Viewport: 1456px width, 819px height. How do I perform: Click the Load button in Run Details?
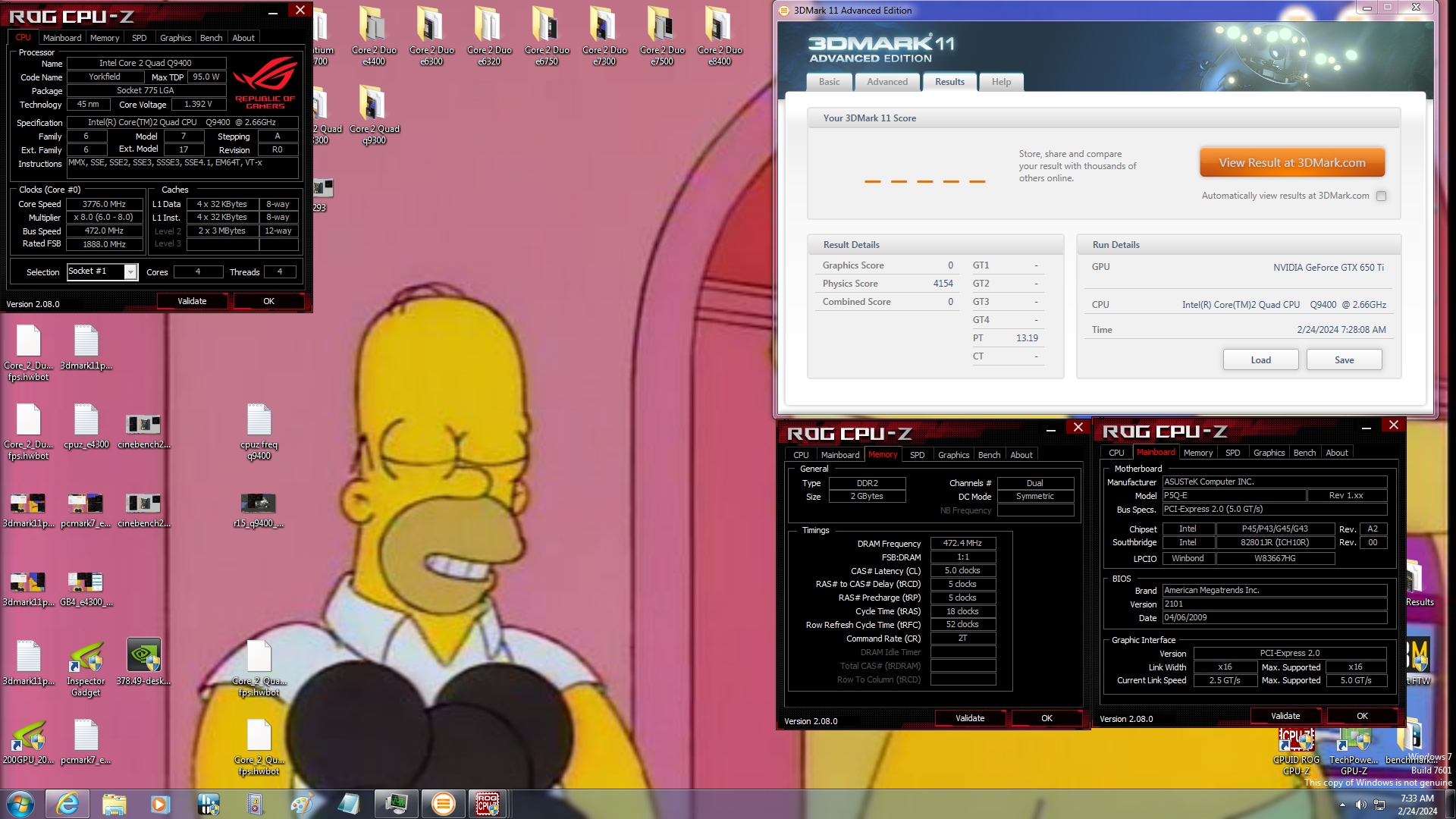click(x=1260, y=360)
